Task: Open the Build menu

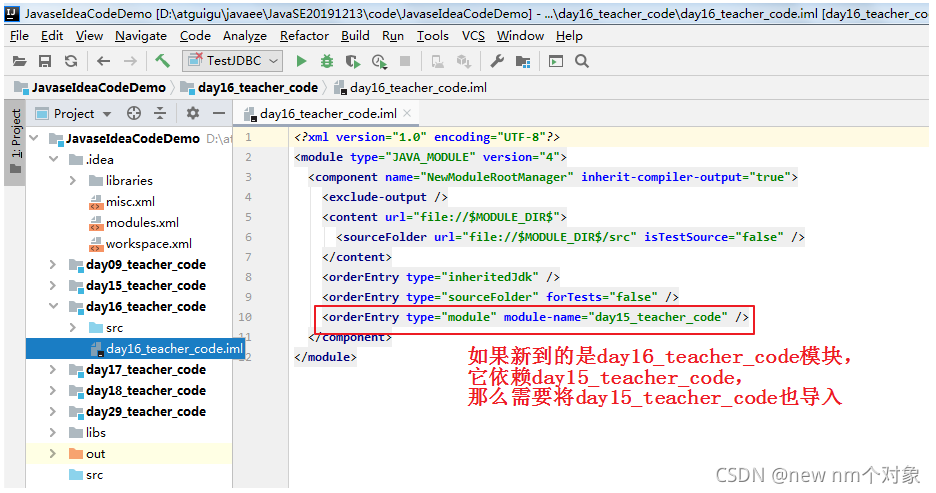Action: (x=355, y=36)
